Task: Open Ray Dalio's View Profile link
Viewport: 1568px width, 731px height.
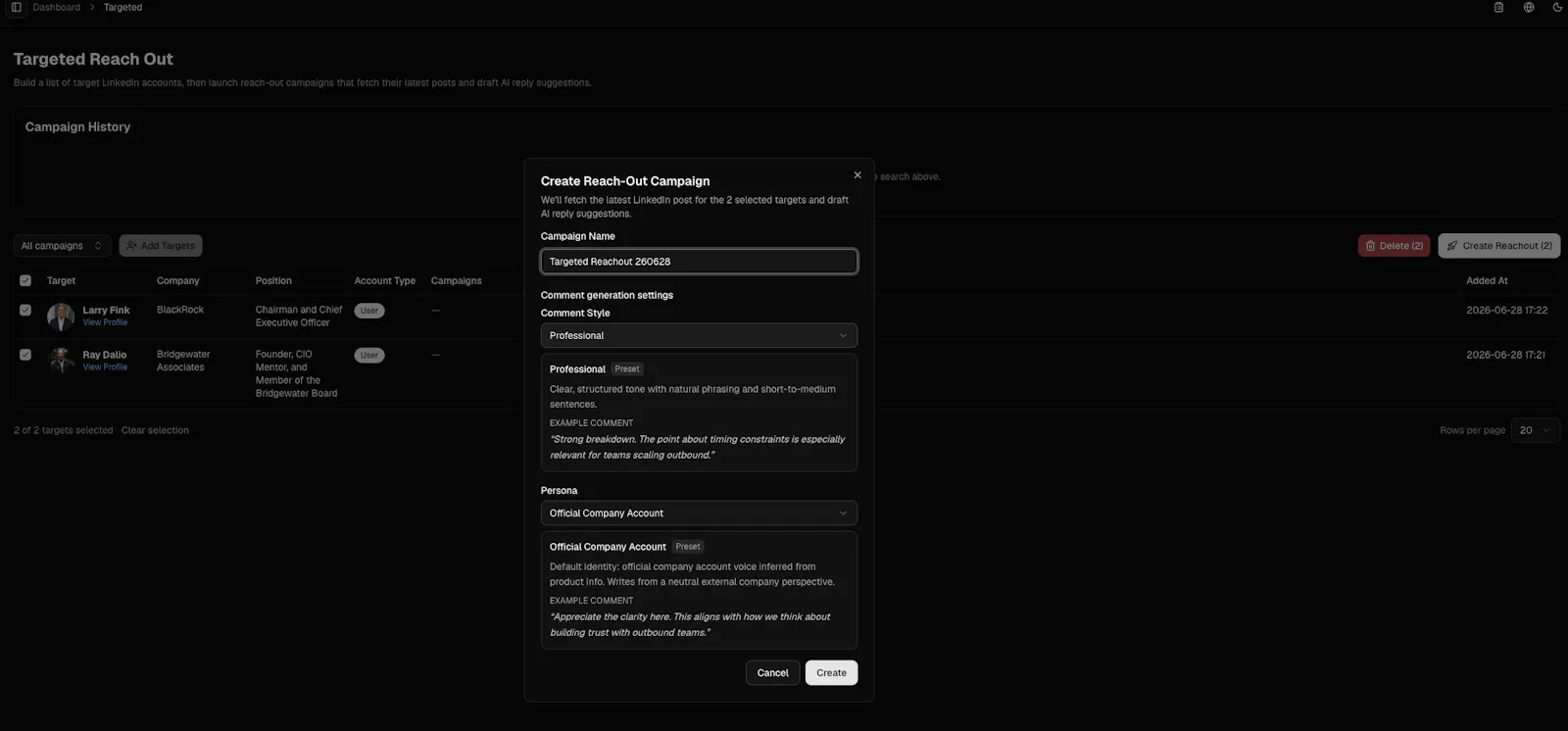Action: [105, 367]
